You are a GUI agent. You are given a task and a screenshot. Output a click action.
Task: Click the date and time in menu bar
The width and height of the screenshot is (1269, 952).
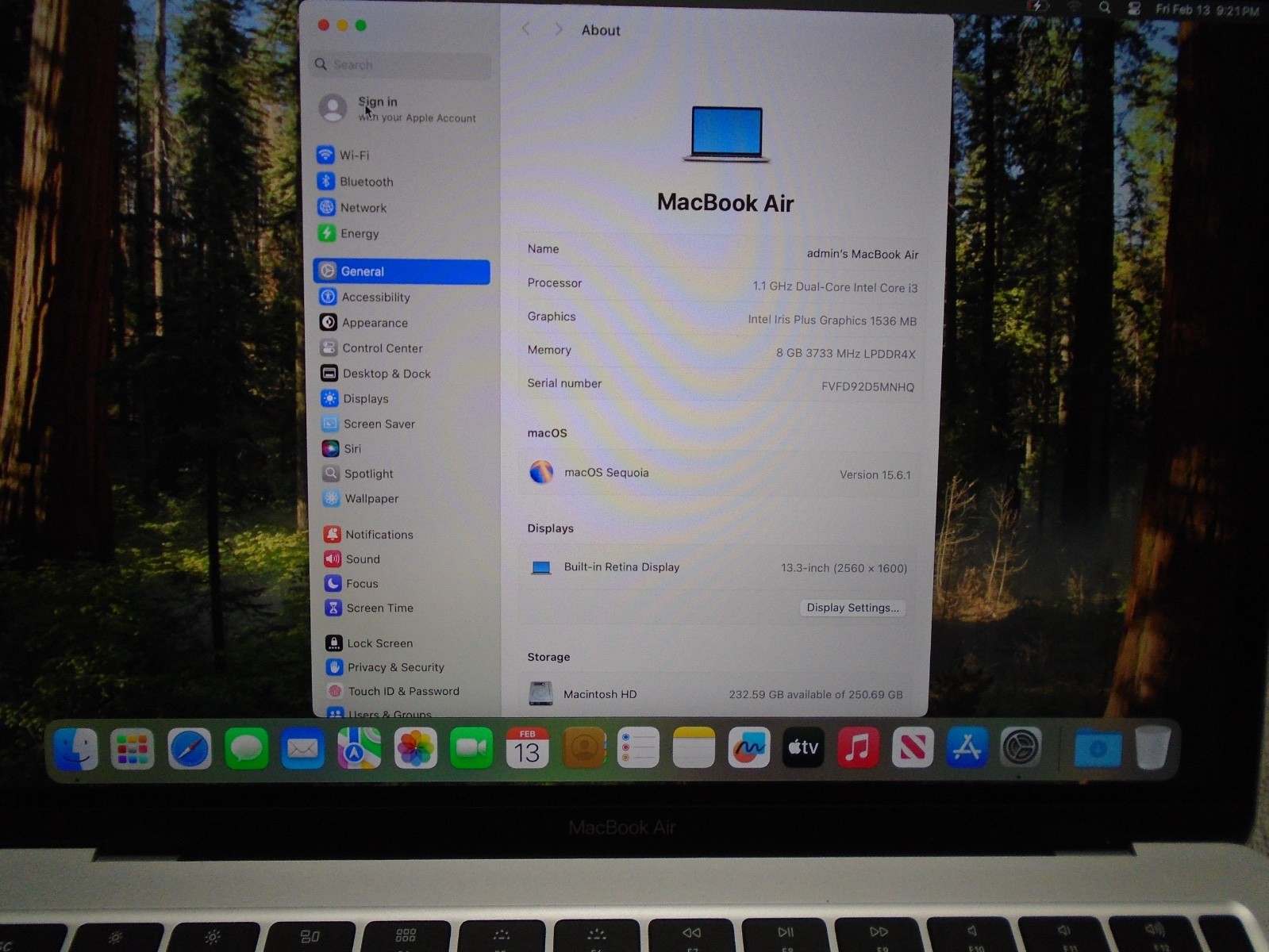pyautogui.click(x=1207, y=10)
